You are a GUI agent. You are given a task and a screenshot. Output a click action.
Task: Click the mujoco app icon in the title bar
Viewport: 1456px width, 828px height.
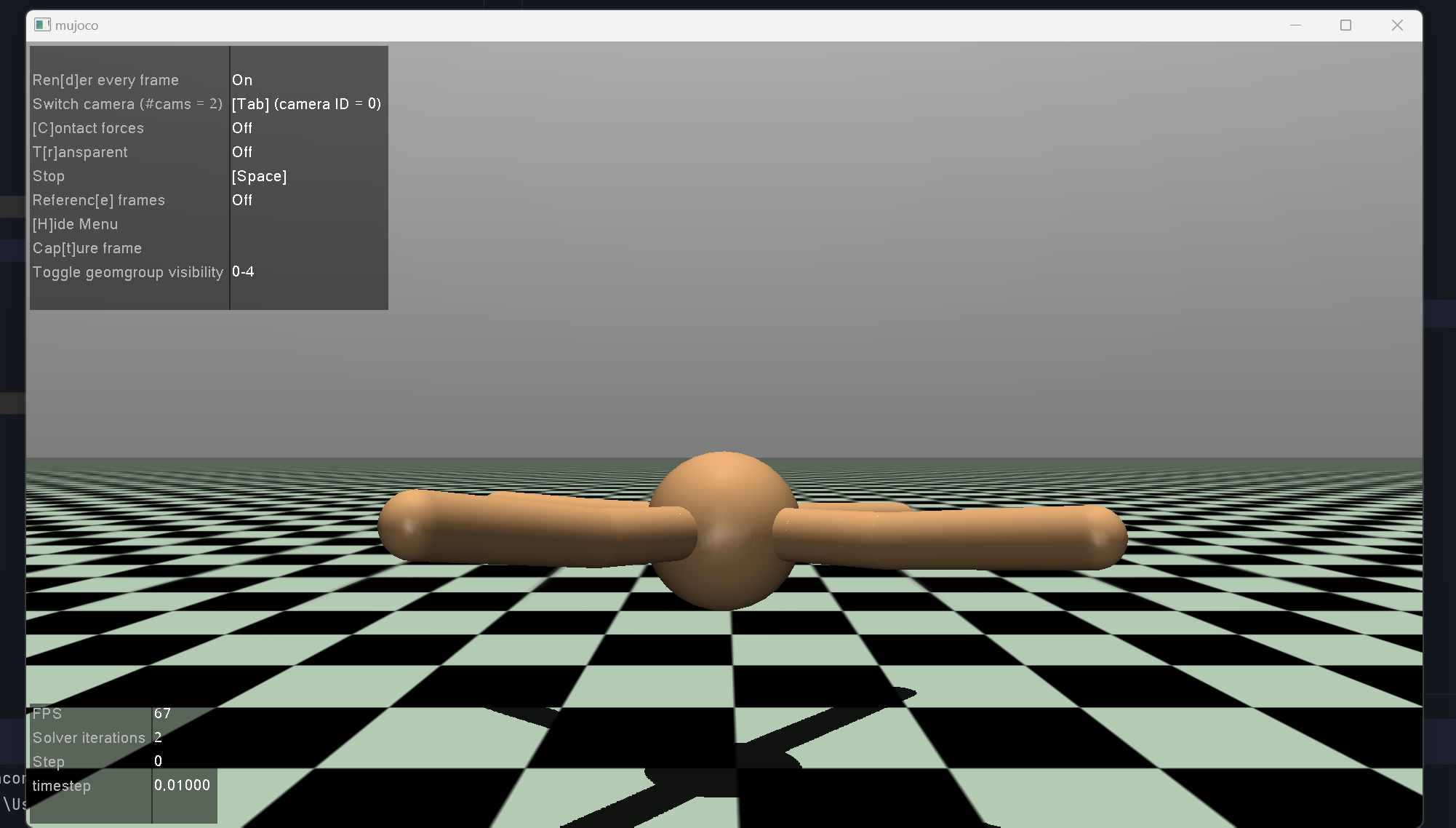pos(42,25)
